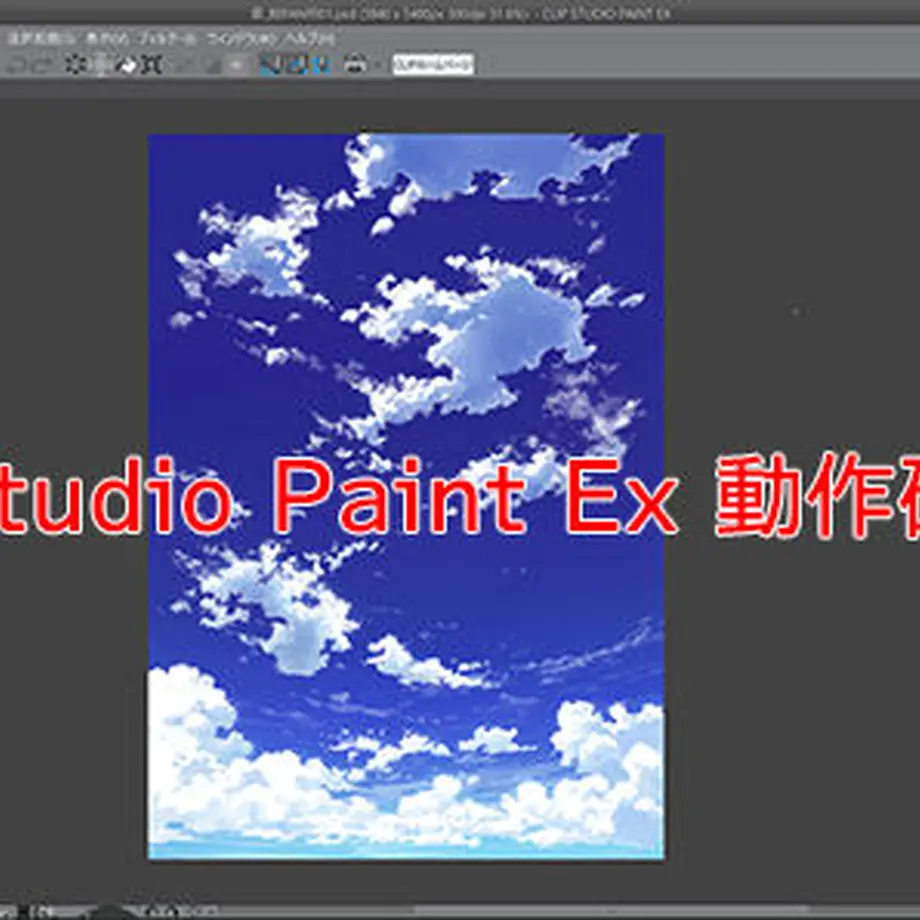Click the Scale/Rotate transform icon
The width and height of the screenshot is (920, 920).
151,65
